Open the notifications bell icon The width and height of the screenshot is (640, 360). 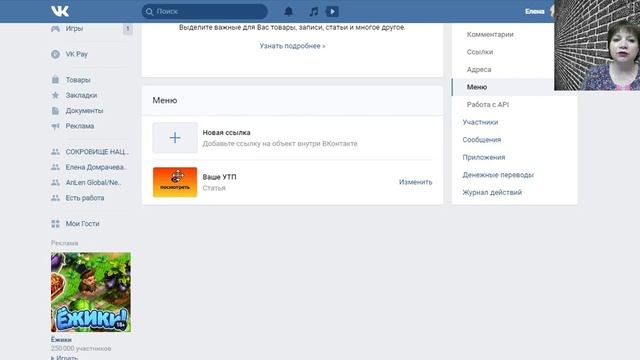point(289,11)
